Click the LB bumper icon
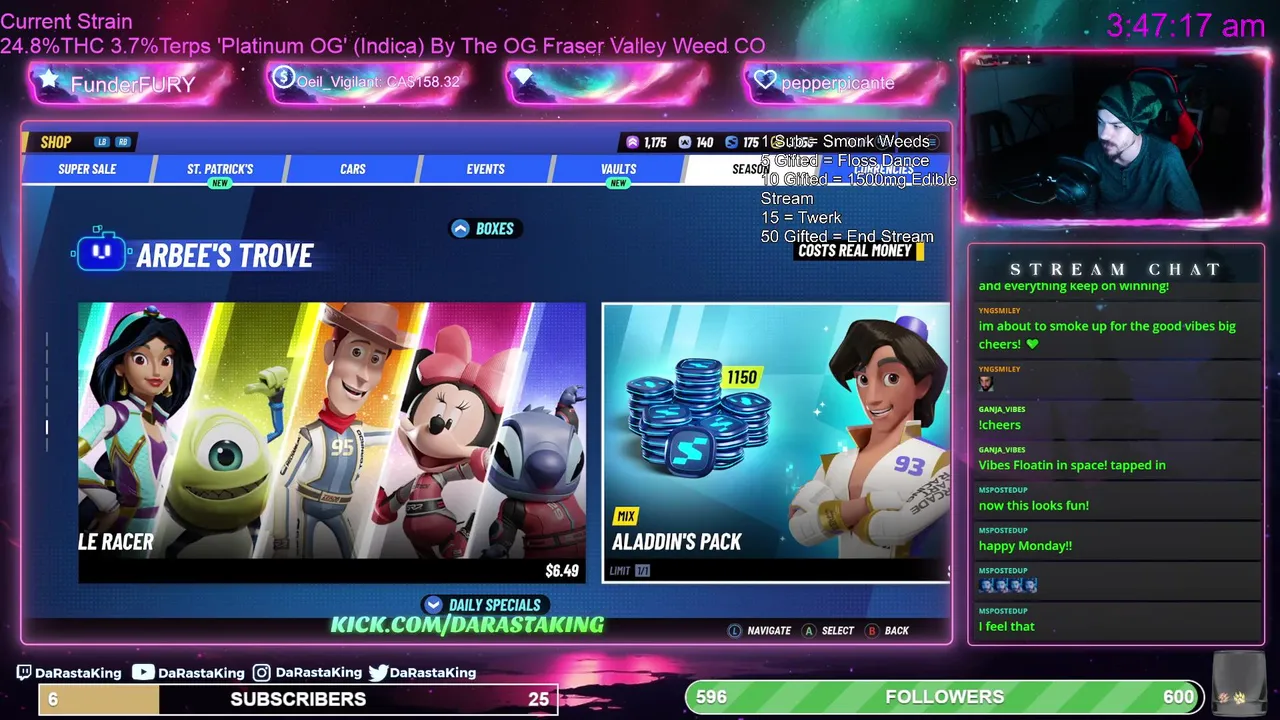This screenshot has width=1280, height=720. pyautogui.click(x=101, y=142)
